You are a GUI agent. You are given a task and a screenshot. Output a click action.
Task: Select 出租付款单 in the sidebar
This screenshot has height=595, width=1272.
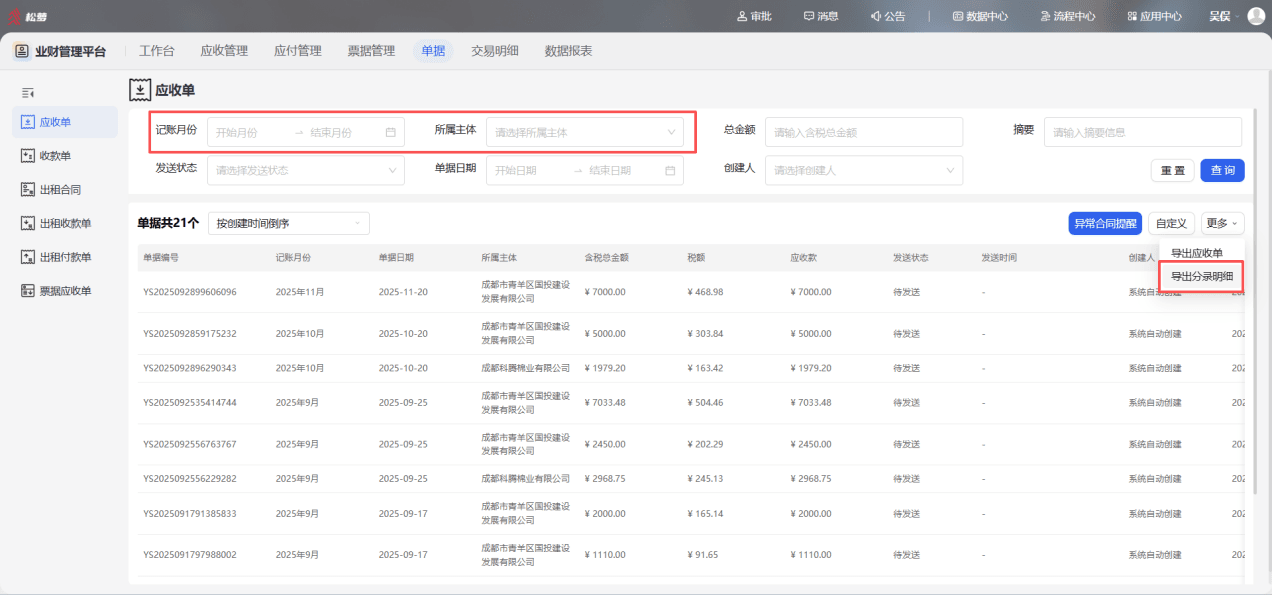pos(65,258)
